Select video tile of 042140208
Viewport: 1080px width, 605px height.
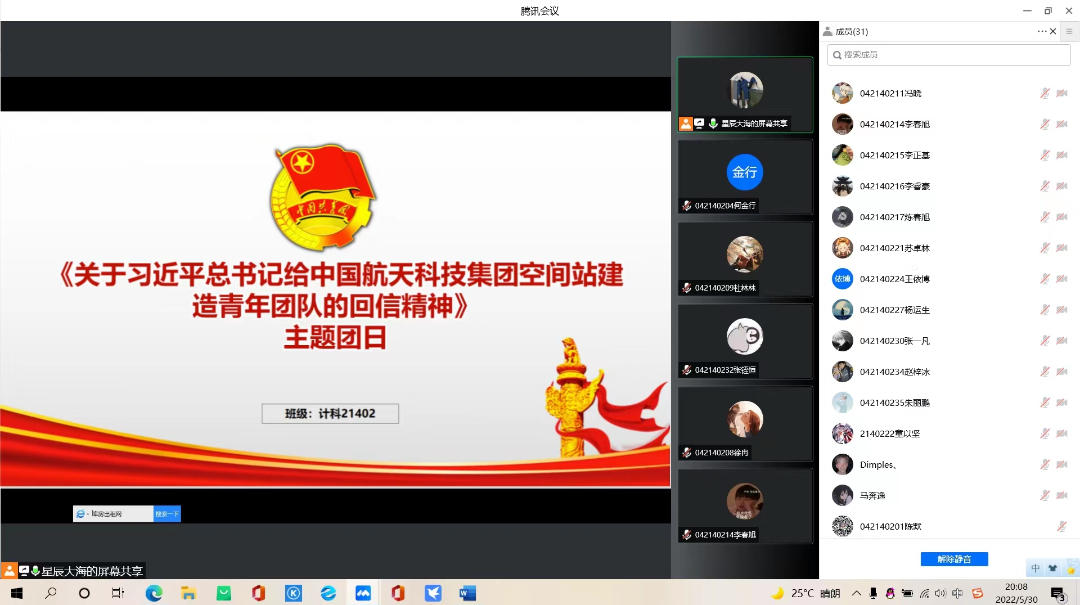pyautogui.click(x=745, y=424)
